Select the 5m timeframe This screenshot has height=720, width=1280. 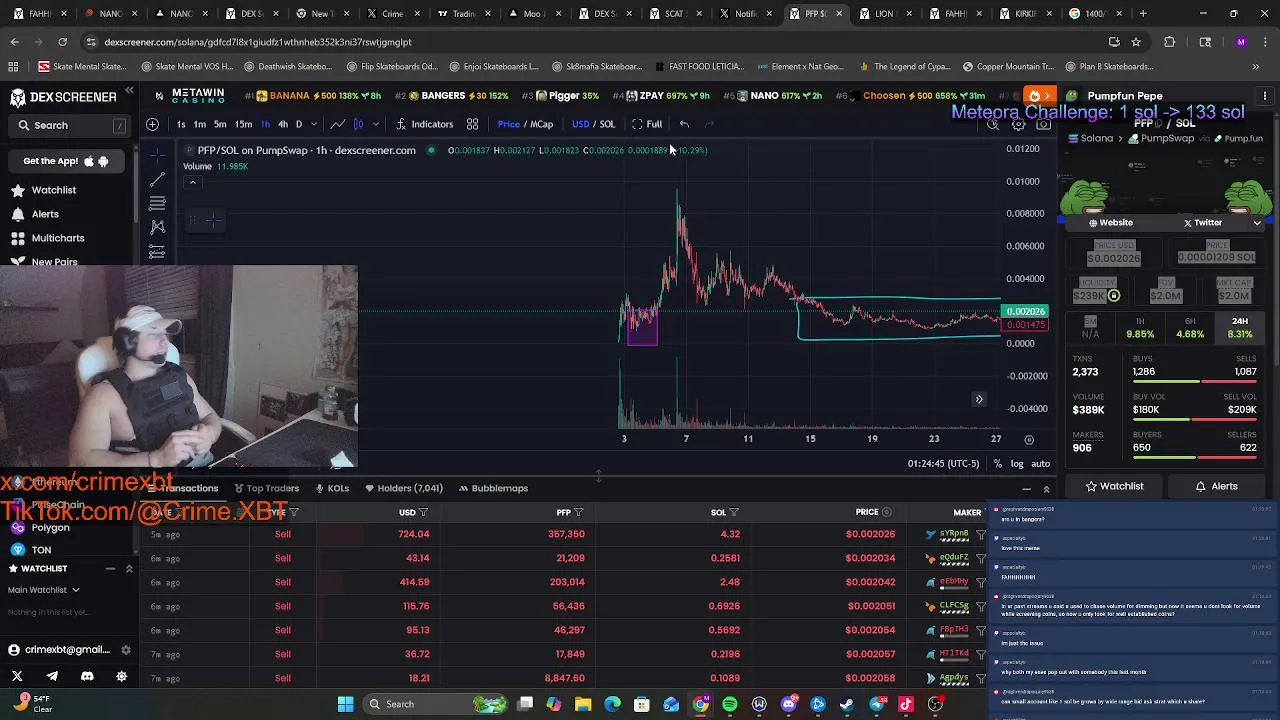(x=220, y=124)
